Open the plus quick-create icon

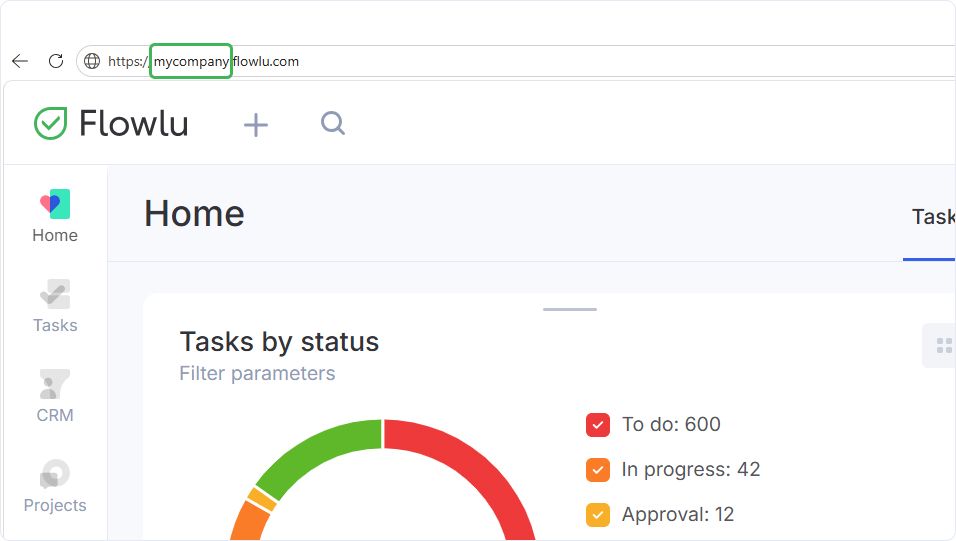(x=256, y=124)
